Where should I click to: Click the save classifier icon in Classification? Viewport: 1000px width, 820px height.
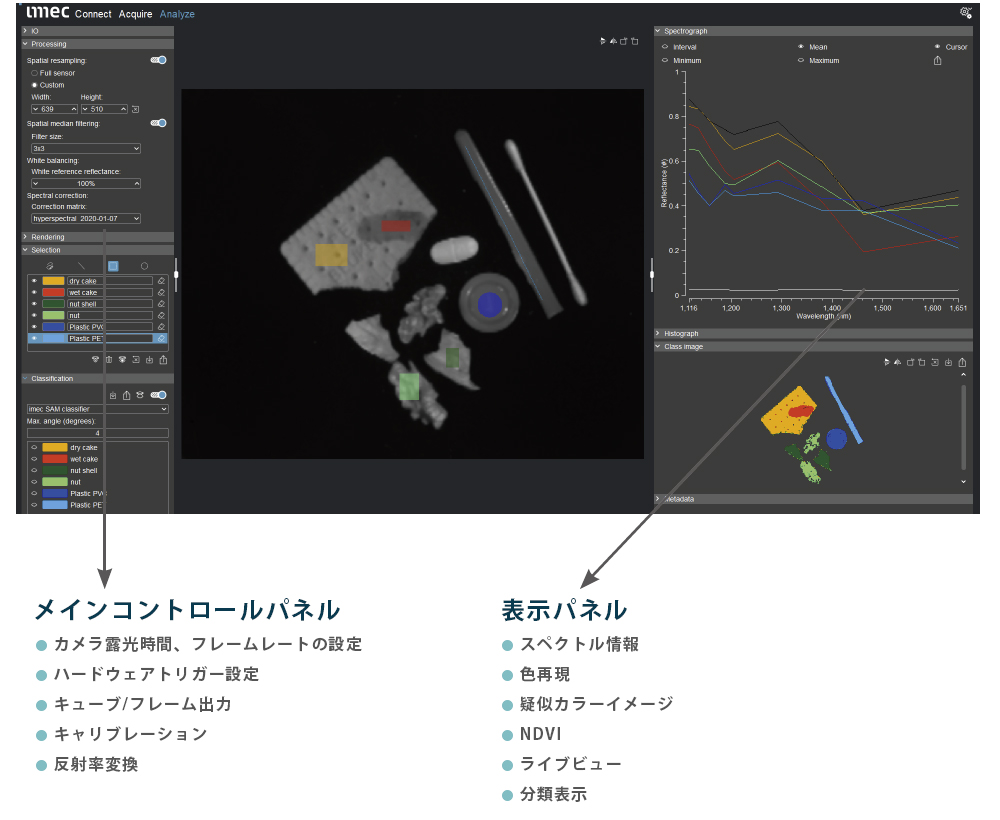113,395
